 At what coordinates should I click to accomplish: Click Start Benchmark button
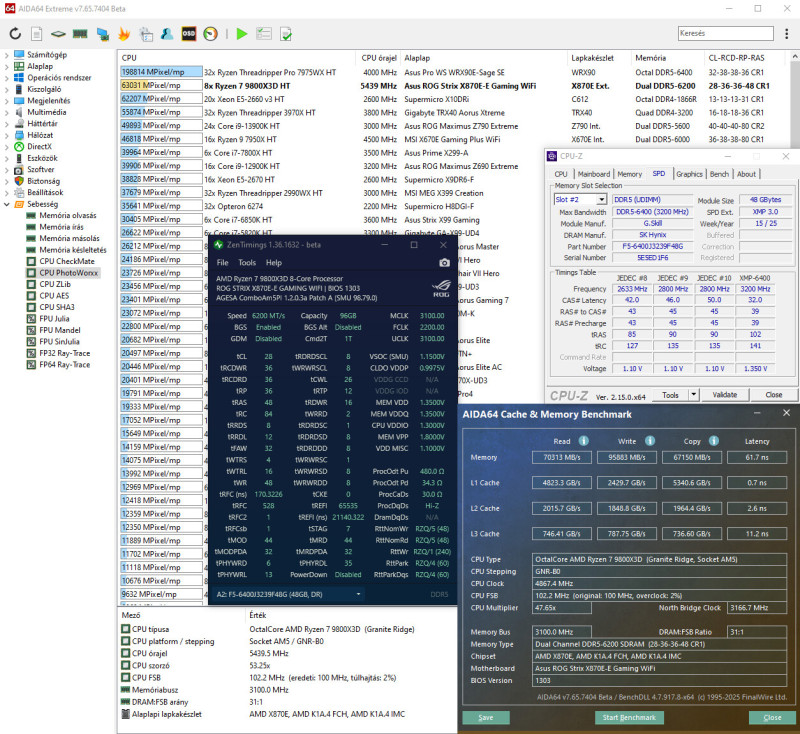[629, 717]
